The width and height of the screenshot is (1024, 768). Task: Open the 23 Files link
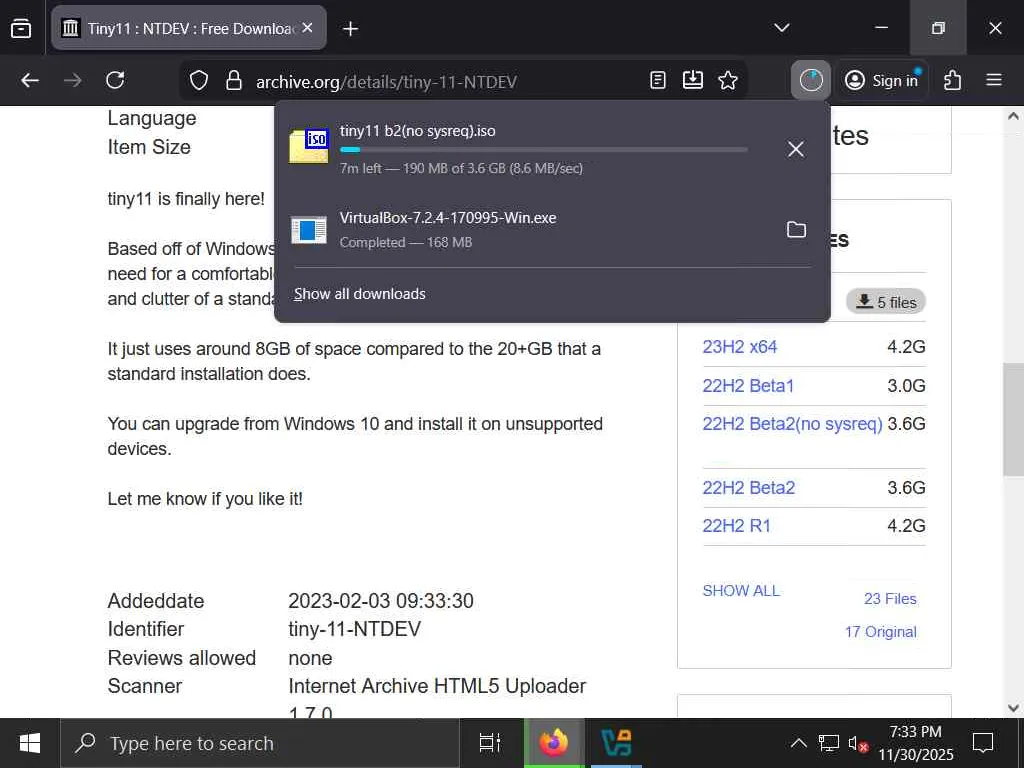(x=890, y=599)
